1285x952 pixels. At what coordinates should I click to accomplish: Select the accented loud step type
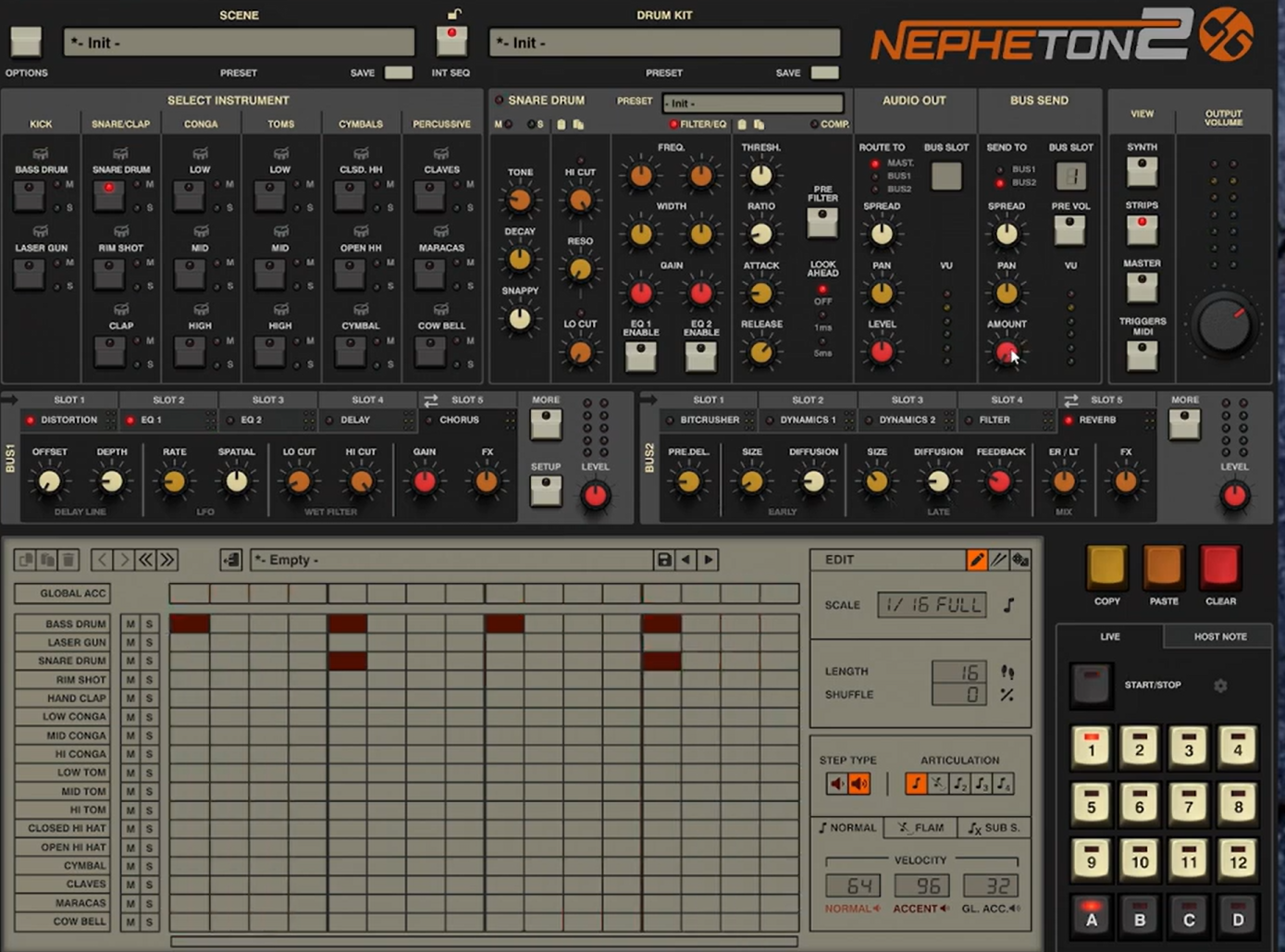click(x=859, y=784)
